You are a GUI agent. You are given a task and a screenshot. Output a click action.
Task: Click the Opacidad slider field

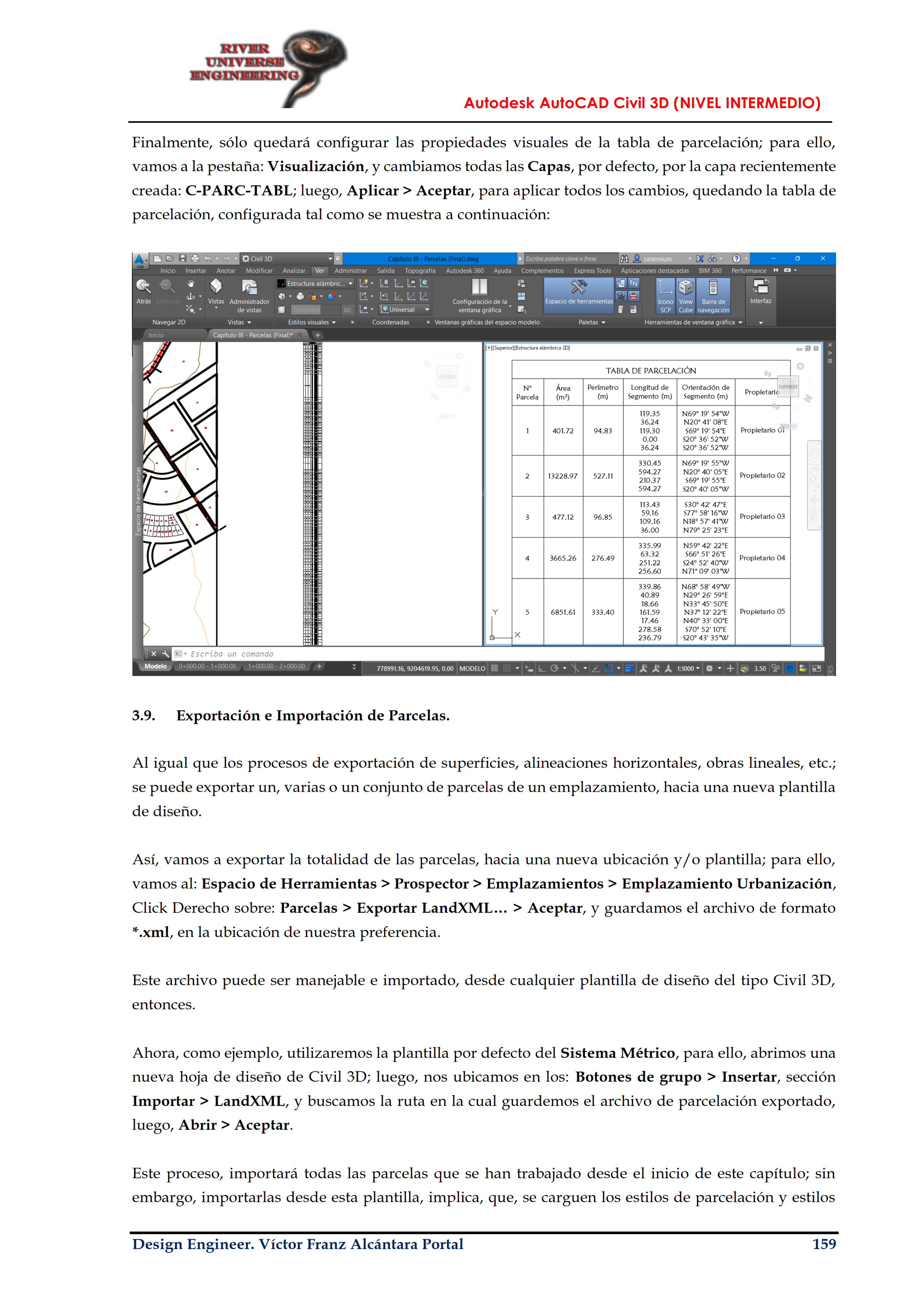[x=306, y=310]
